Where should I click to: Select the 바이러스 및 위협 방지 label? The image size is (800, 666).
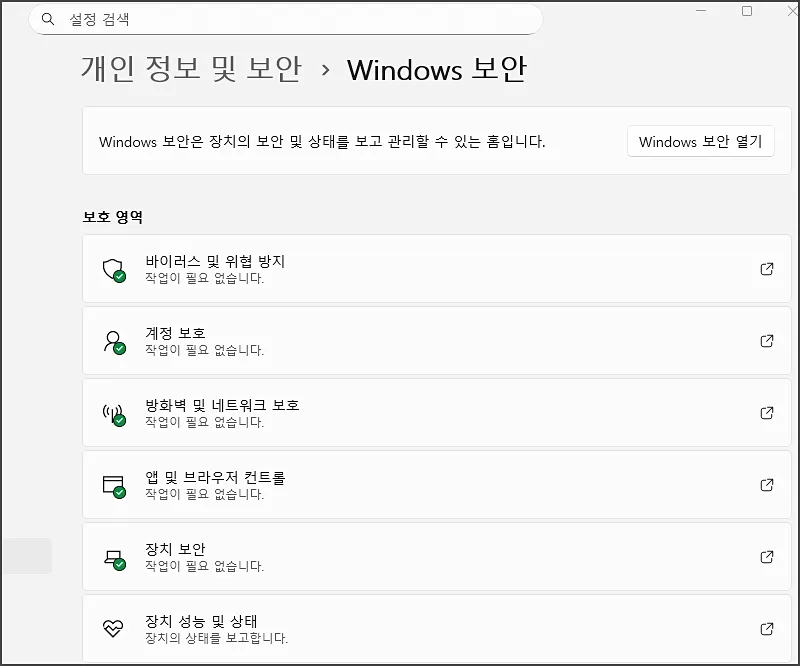click(x=215, y=261)
